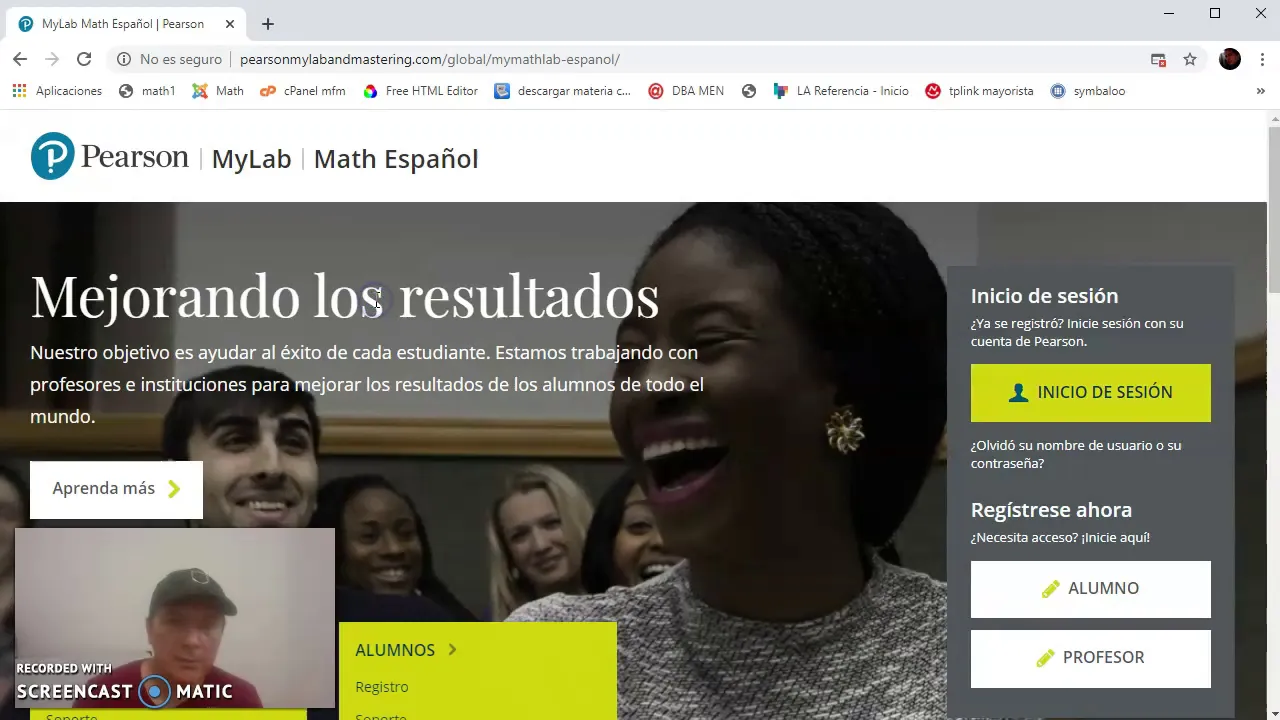The width and height of the screenshot is (1280, 720).
Task: Click the browser forward arrow
Action: point(52,59)
